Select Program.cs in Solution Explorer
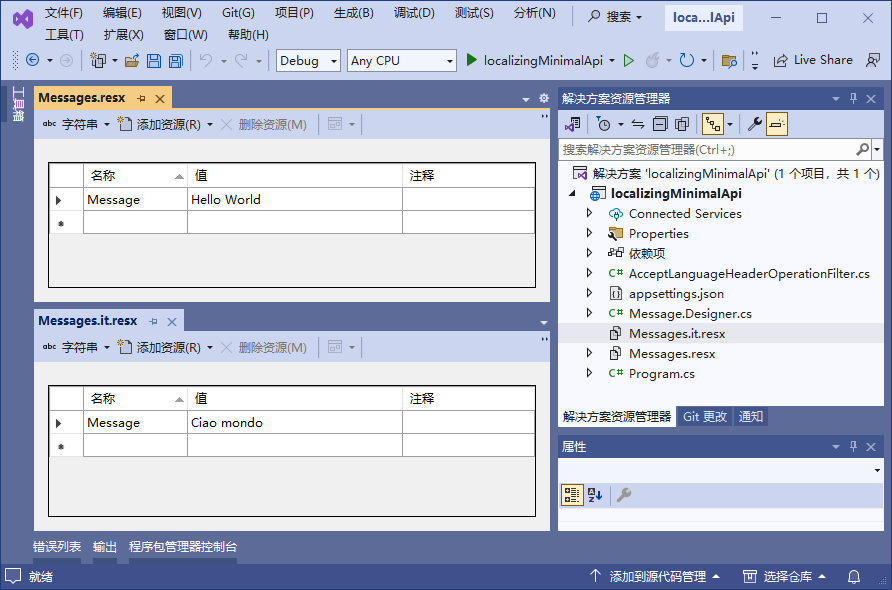The height and width of the screenshot is (590, 892). click(x=661, y=374)
